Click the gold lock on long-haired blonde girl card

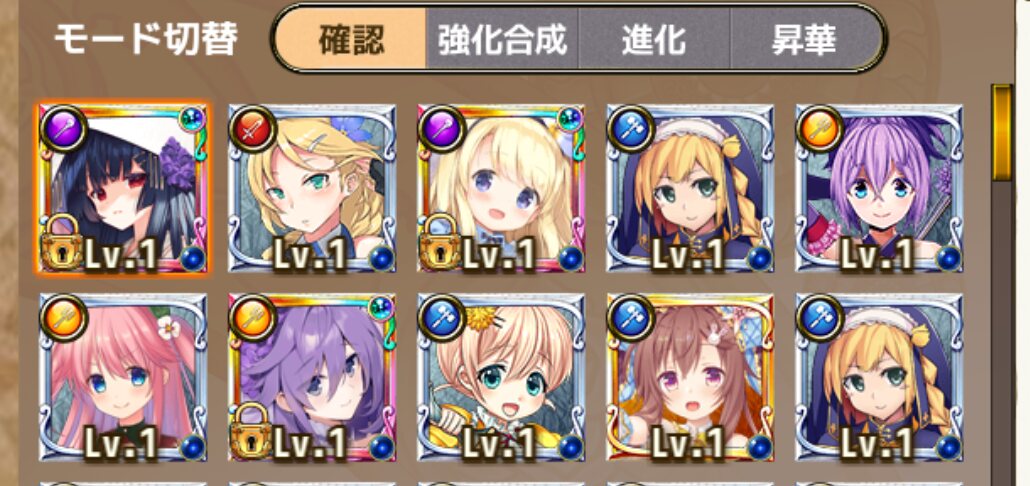(x=440, y=242)
